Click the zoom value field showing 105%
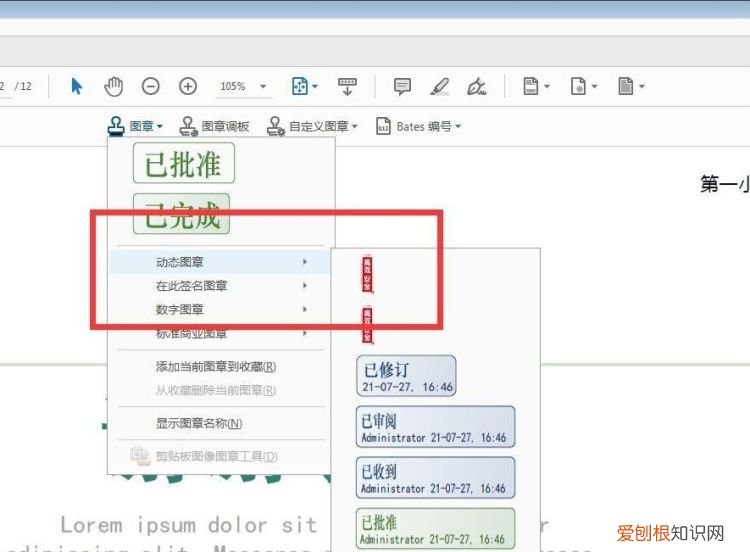Viewport: 750px width, 552px height. pyautogui.click(x=233, y=87)
